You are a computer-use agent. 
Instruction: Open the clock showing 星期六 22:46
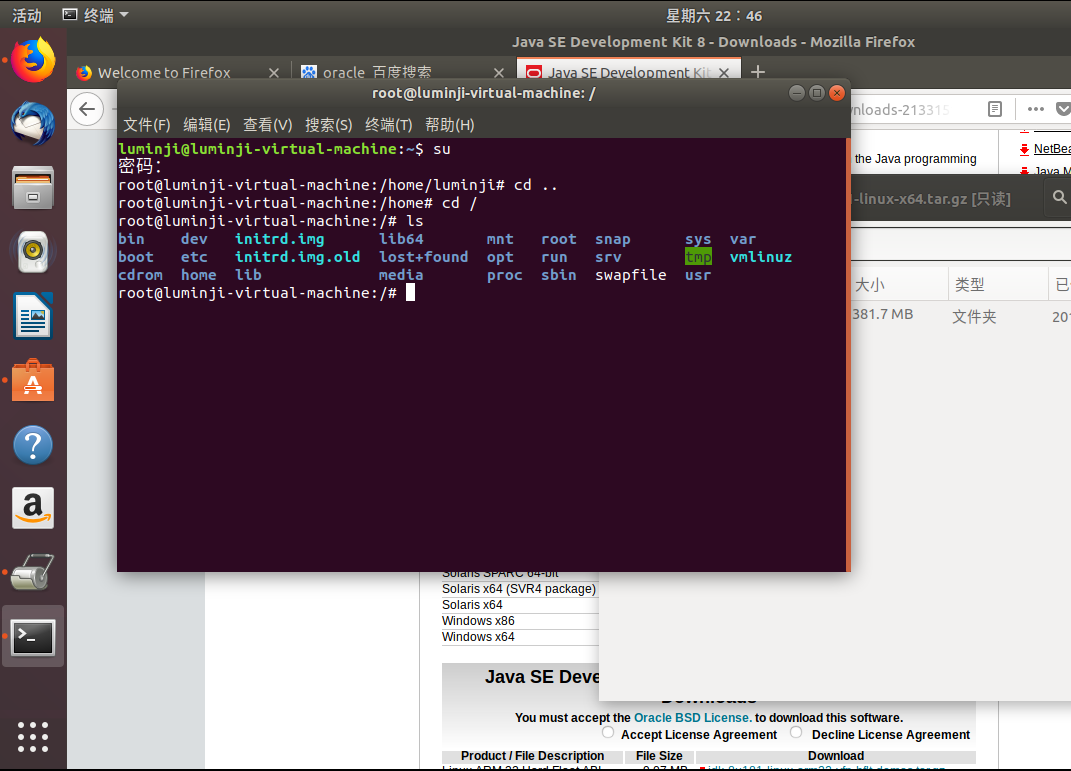714,16
